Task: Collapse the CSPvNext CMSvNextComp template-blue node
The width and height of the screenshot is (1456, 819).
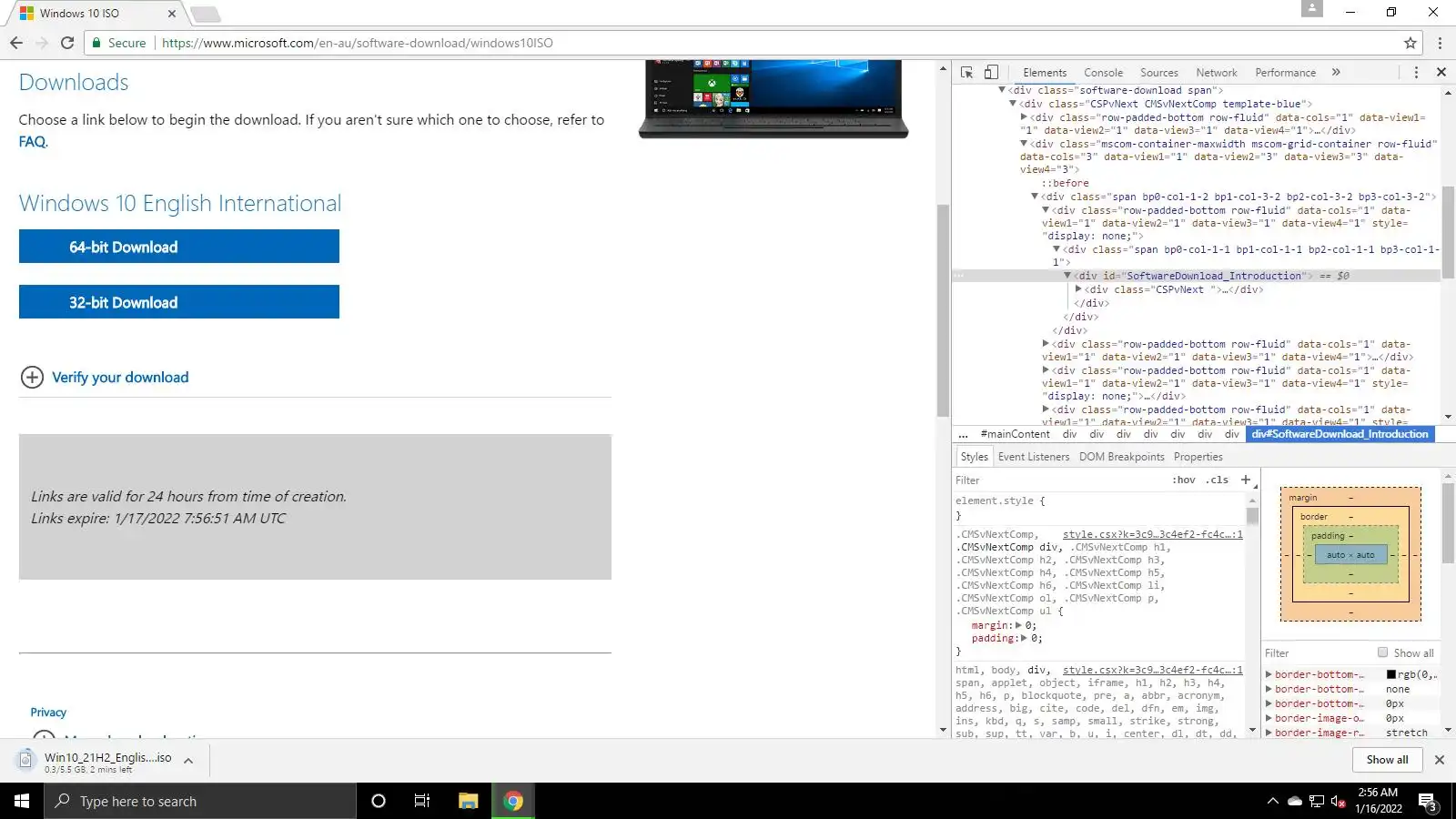Action: click(x=1013, y=104)
